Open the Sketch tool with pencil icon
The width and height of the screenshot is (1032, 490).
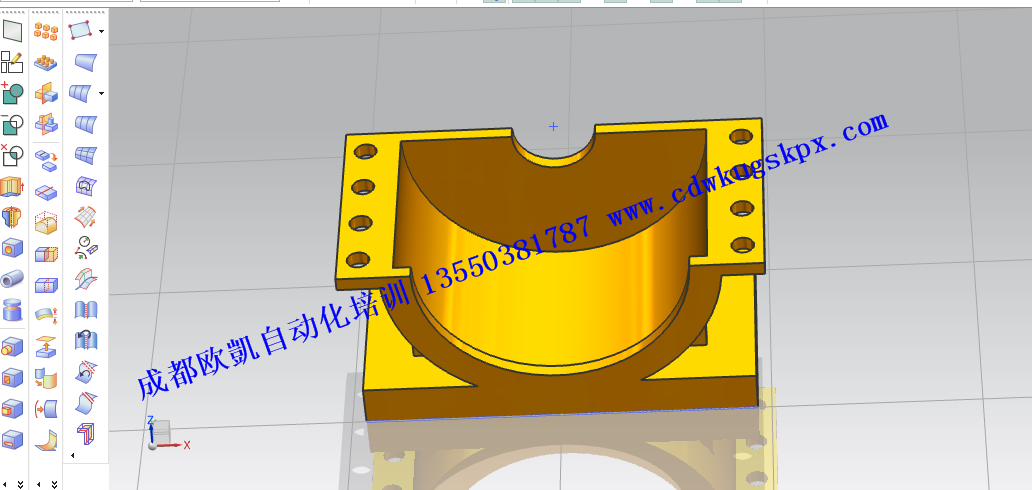(13, 62)
